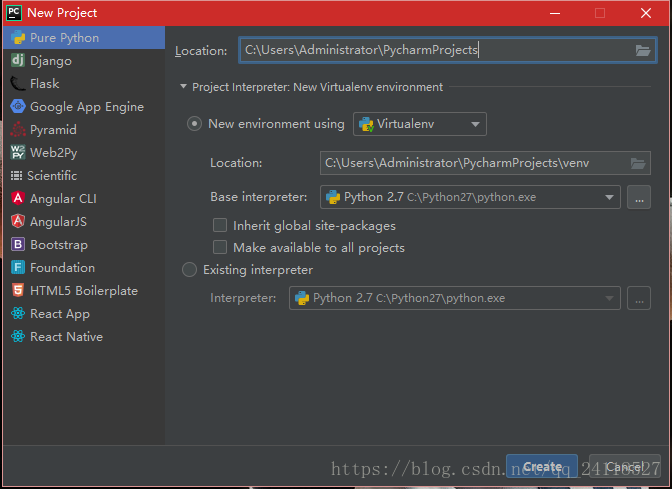The image size is (672, 489).
Task: Click the React Native atom icon
Action: pos(18,336)
